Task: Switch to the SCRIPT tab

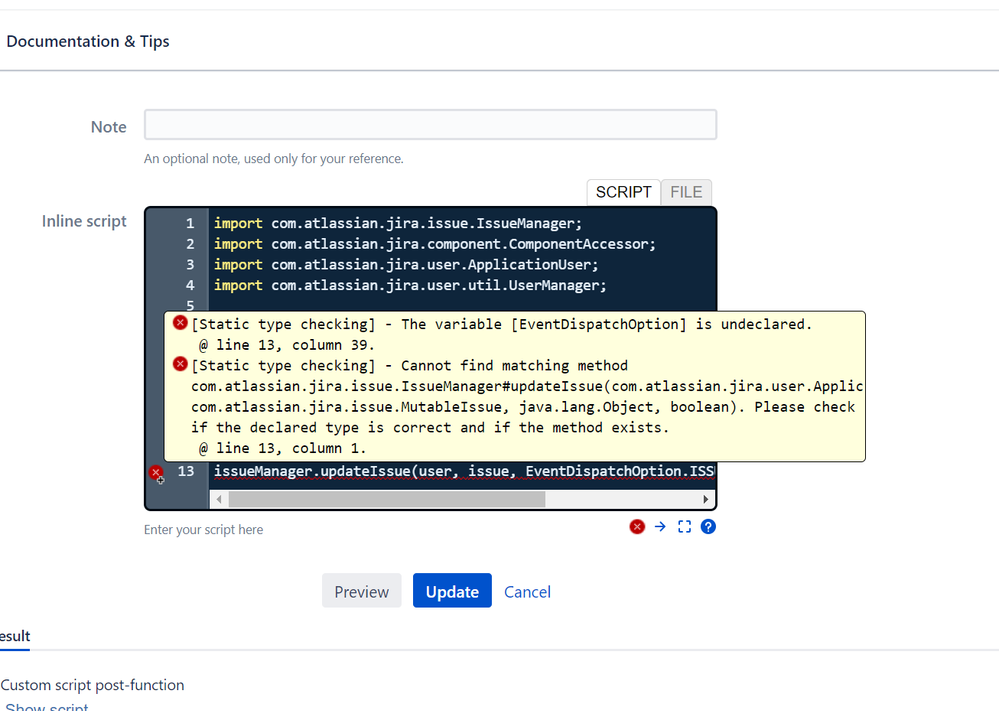Action: pos(623,192)
